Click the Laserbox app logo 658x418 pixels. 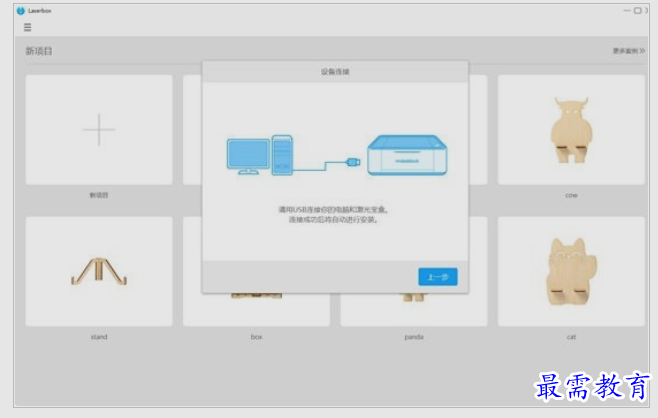coord(21,10)
